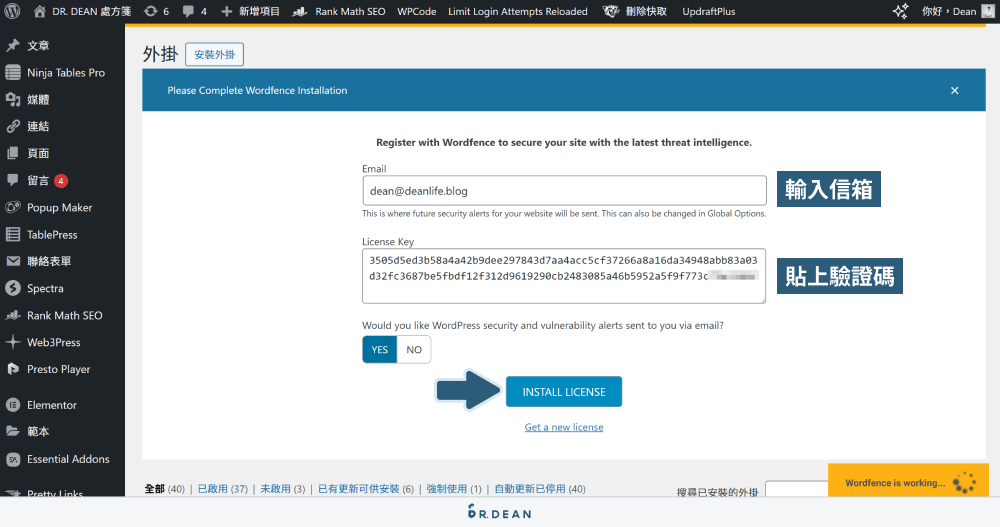Click the Web3Press icon
The image size is (1000, 527).
(x=13, y=342)
